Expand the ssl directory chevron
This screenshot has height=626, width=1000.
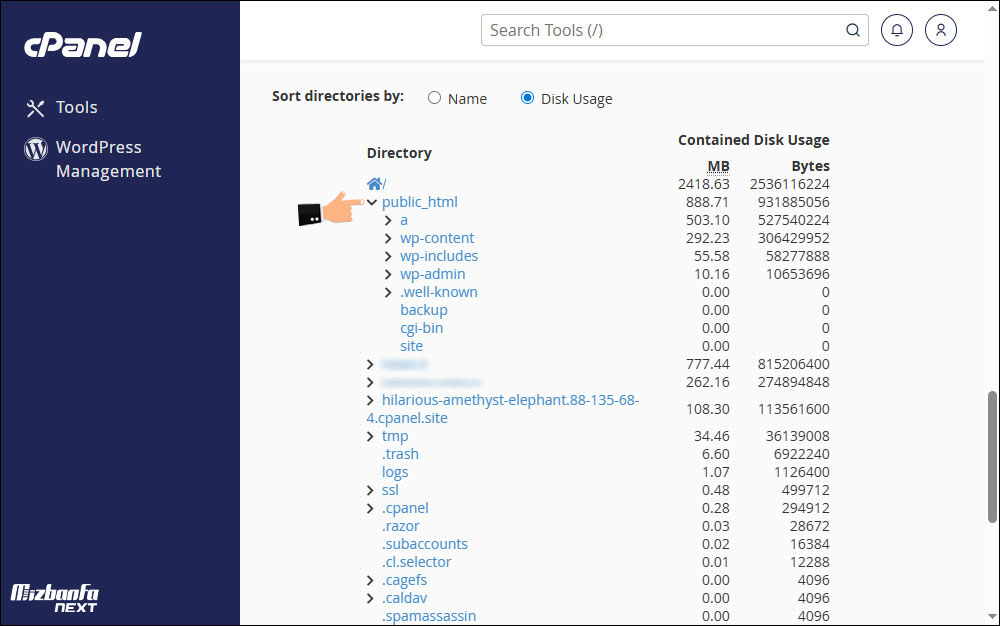[371, 490]
